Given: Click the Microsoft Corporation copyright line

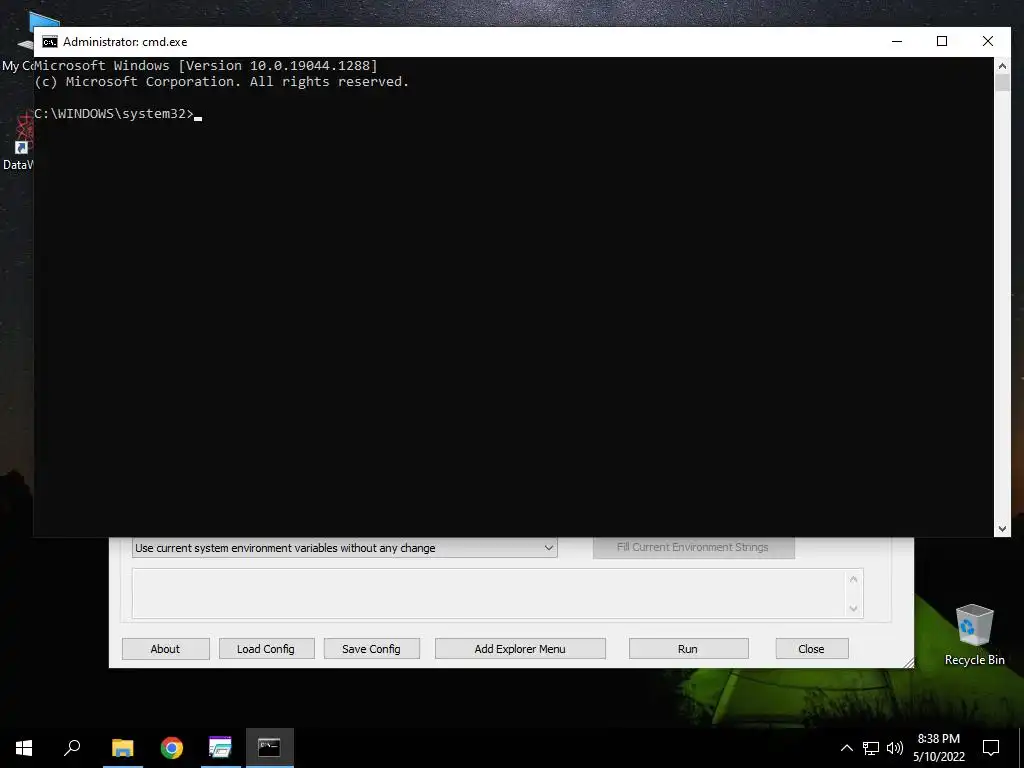Looking at the screenshot, I should click(221, 82).
